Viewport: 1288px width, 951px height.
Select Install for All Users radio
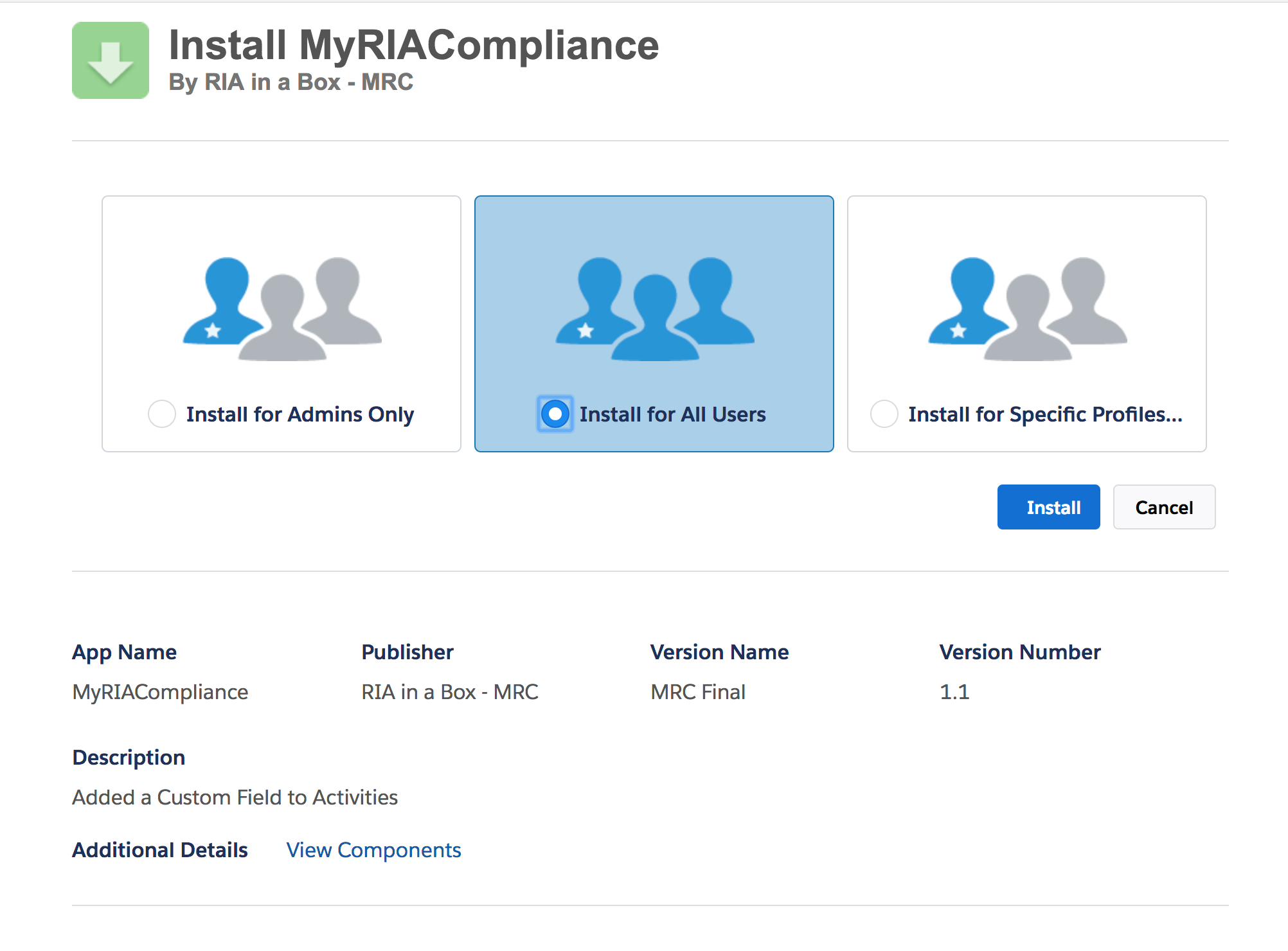tap(555, 414)
